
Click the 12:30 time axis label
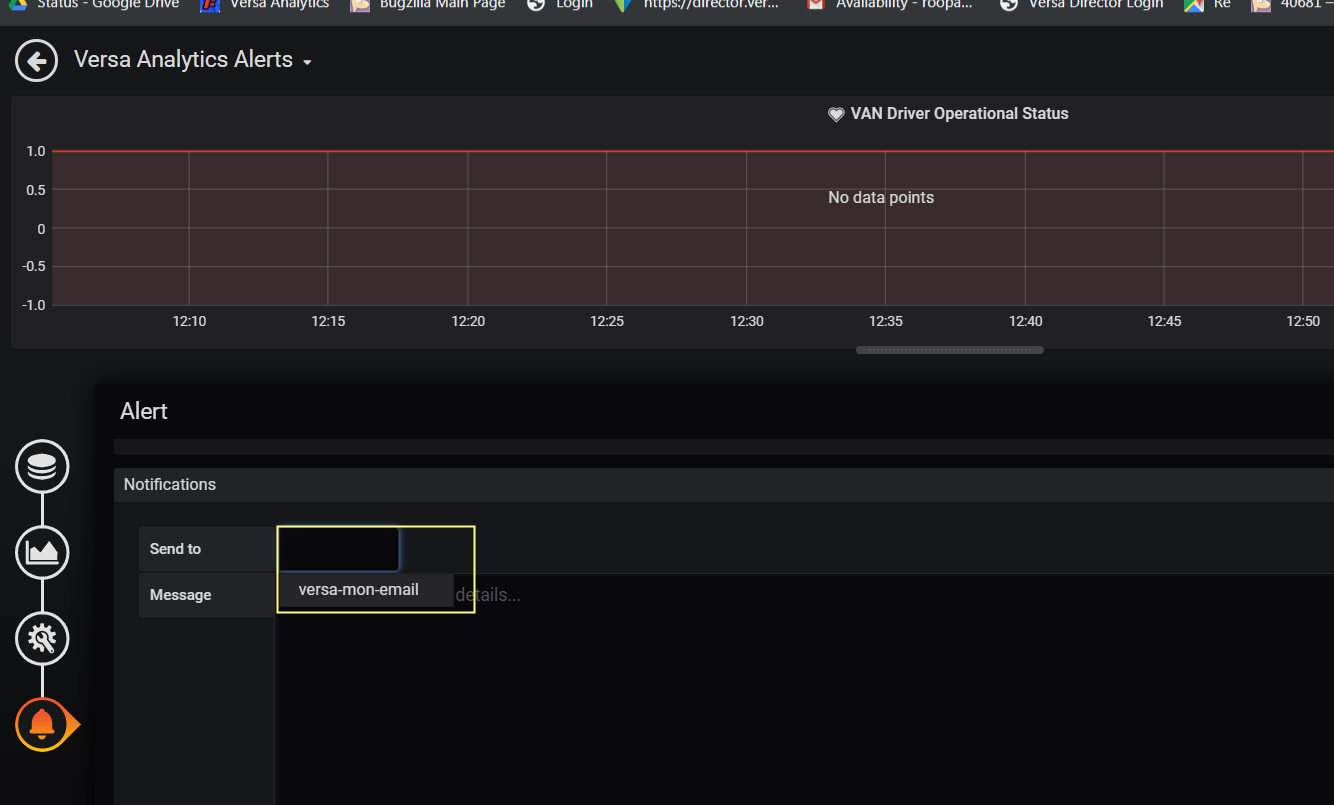[x=747, y=321]
